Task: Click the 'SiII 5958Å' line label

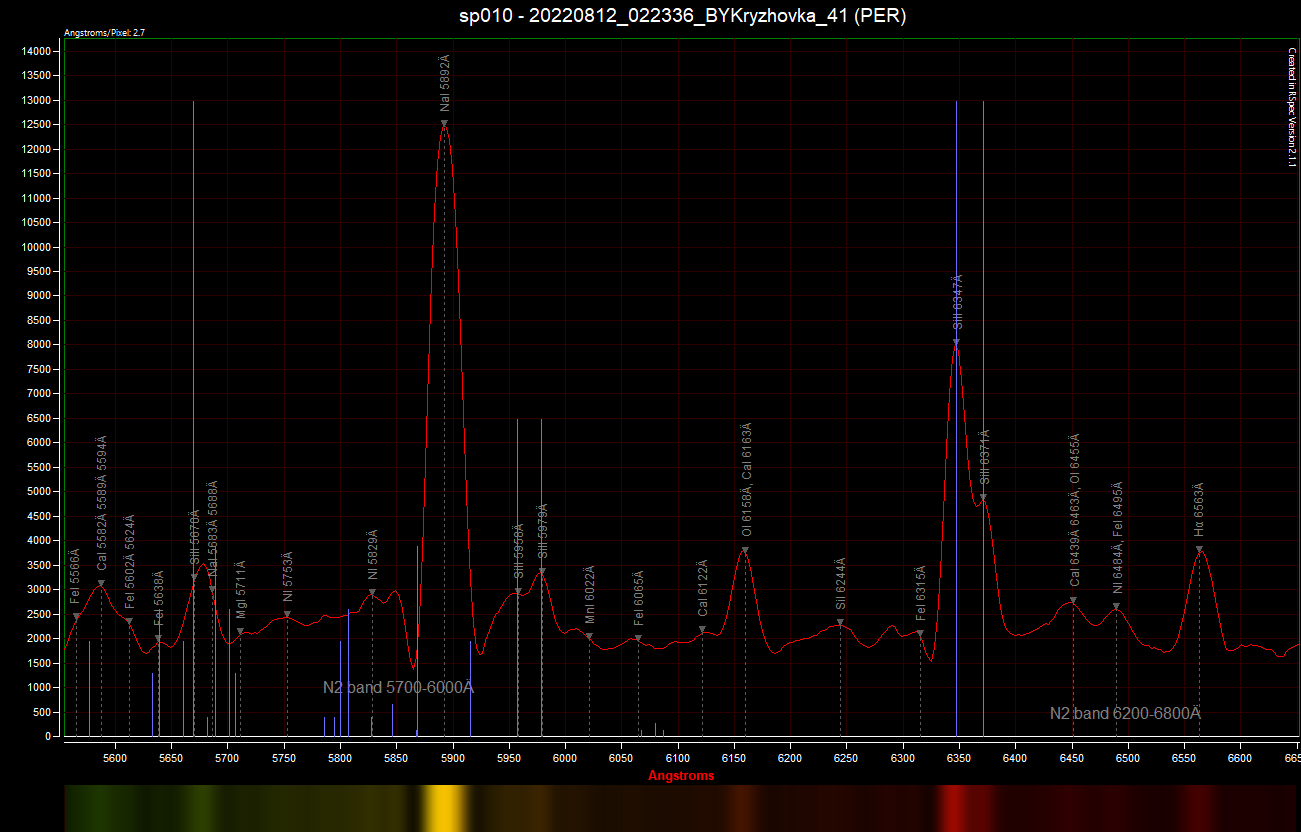Action: [519, 552]
